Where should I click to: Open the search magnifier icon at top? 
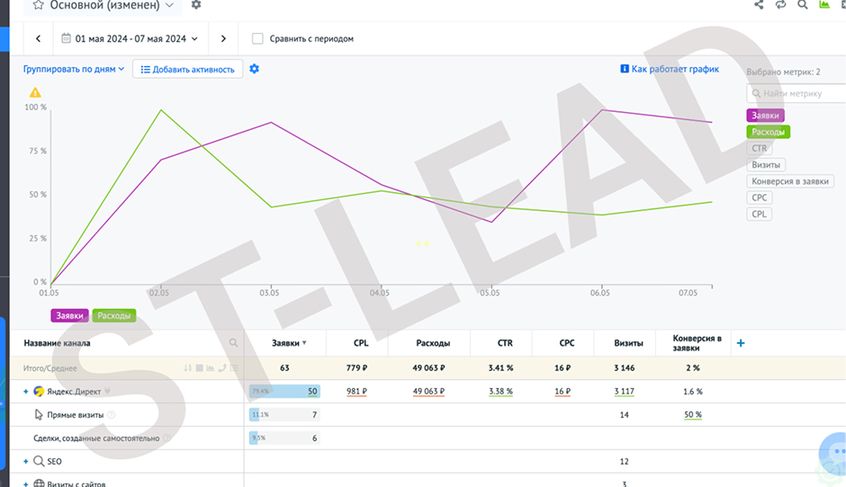802,4
